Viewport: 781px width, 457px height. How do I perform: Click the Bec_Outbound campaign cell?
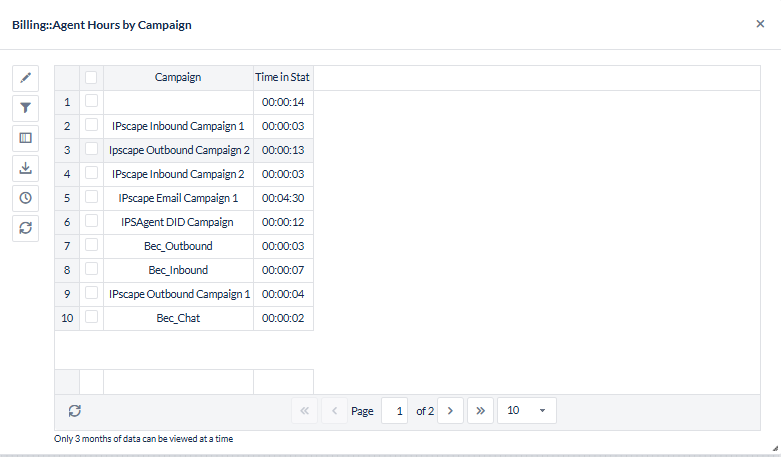[x=178, y=246]
